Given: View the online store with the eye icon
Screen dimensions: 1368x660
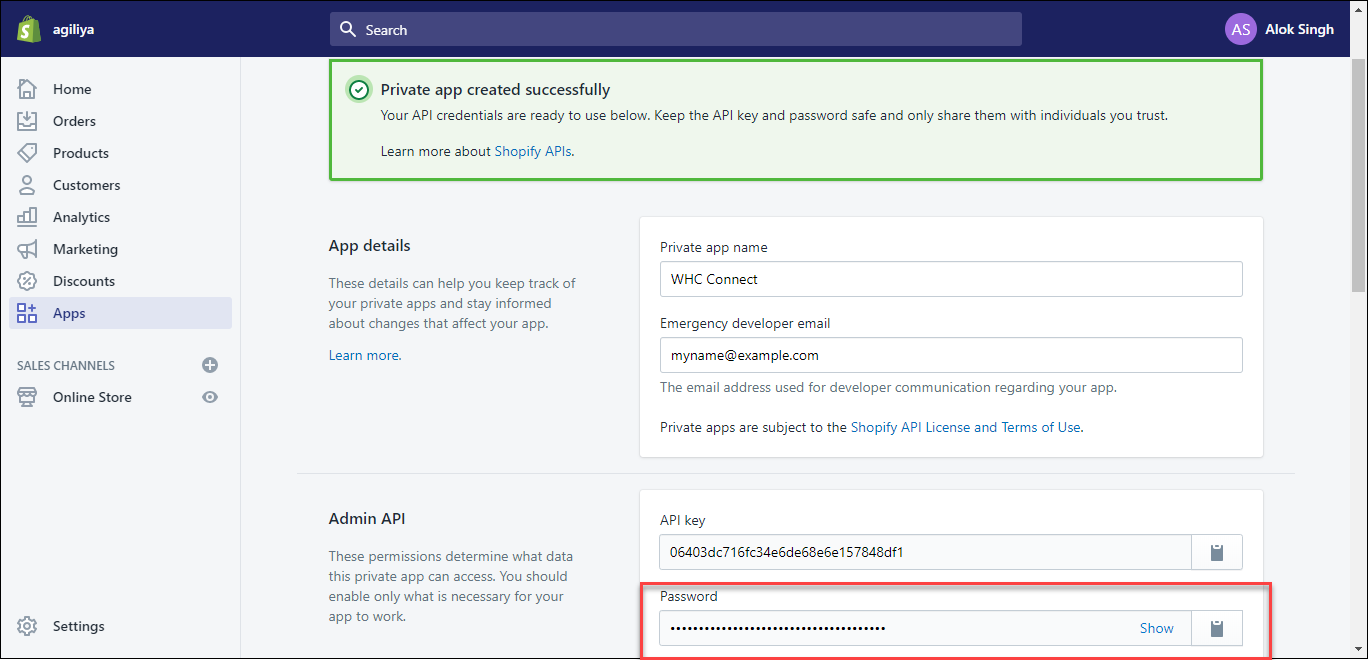Looking at the screenshot, I should [210, 397].
